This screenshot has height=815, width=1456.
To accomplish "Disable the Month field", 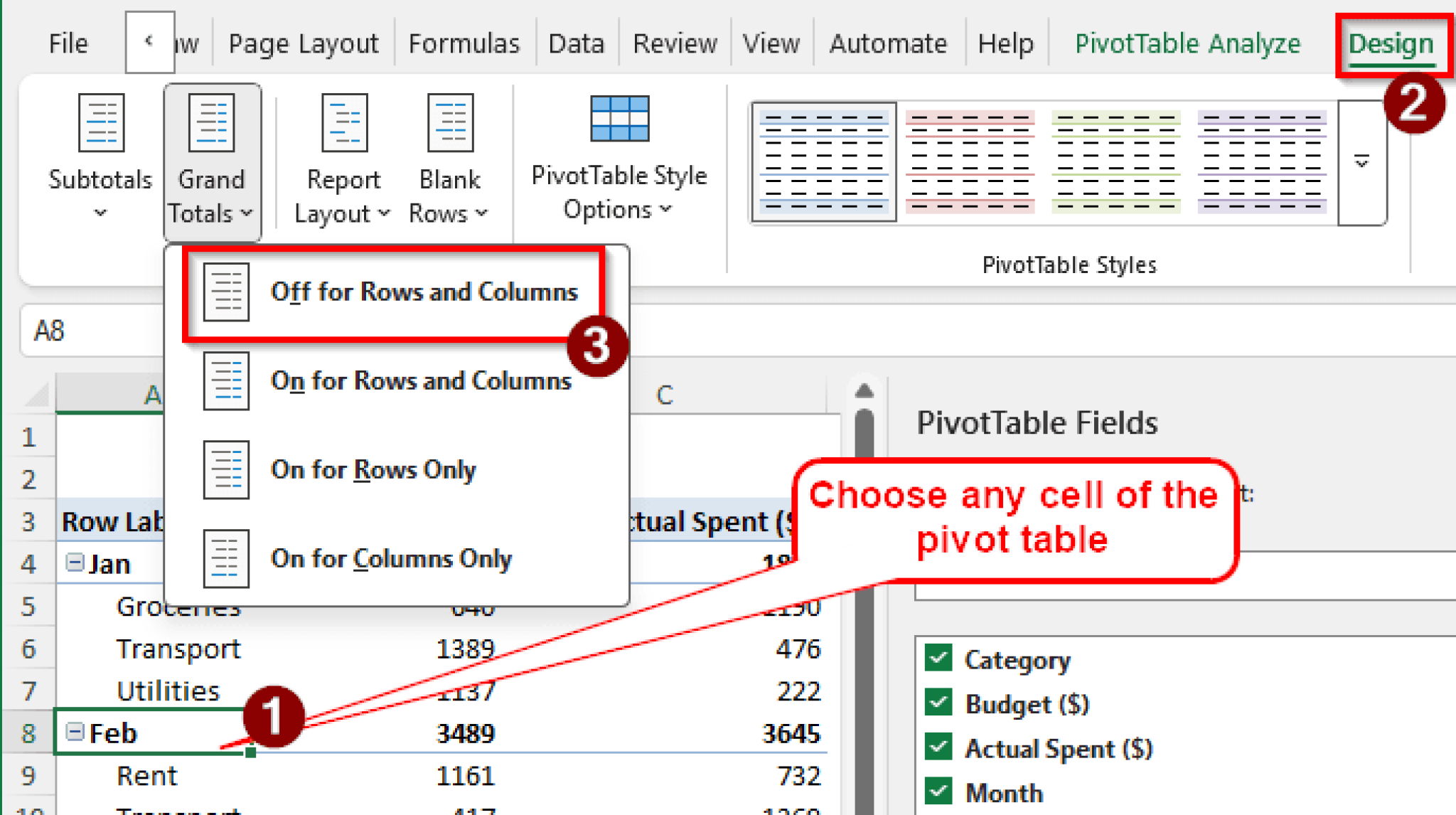I will (x=937, y=792).
